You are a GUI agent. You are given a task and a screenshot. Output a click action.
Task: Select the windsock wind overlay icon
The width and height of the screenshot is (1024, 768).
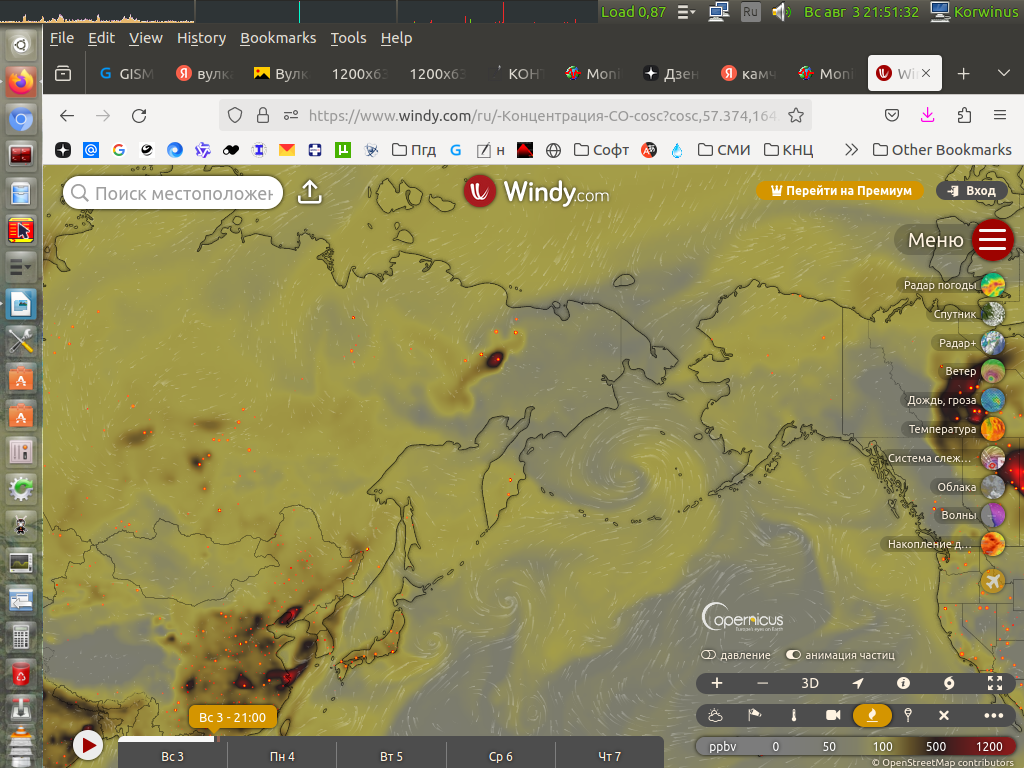pos(754,716)
